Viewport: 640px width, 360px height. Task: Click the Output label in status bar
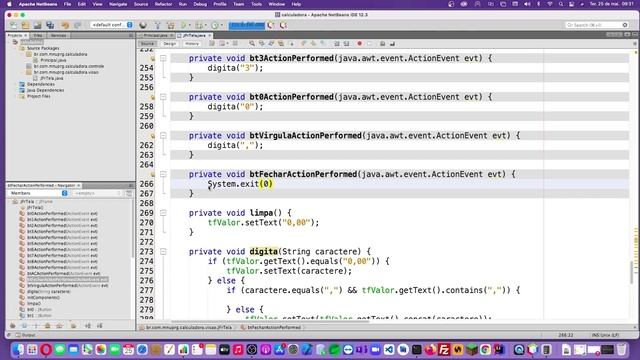(28, 335)
